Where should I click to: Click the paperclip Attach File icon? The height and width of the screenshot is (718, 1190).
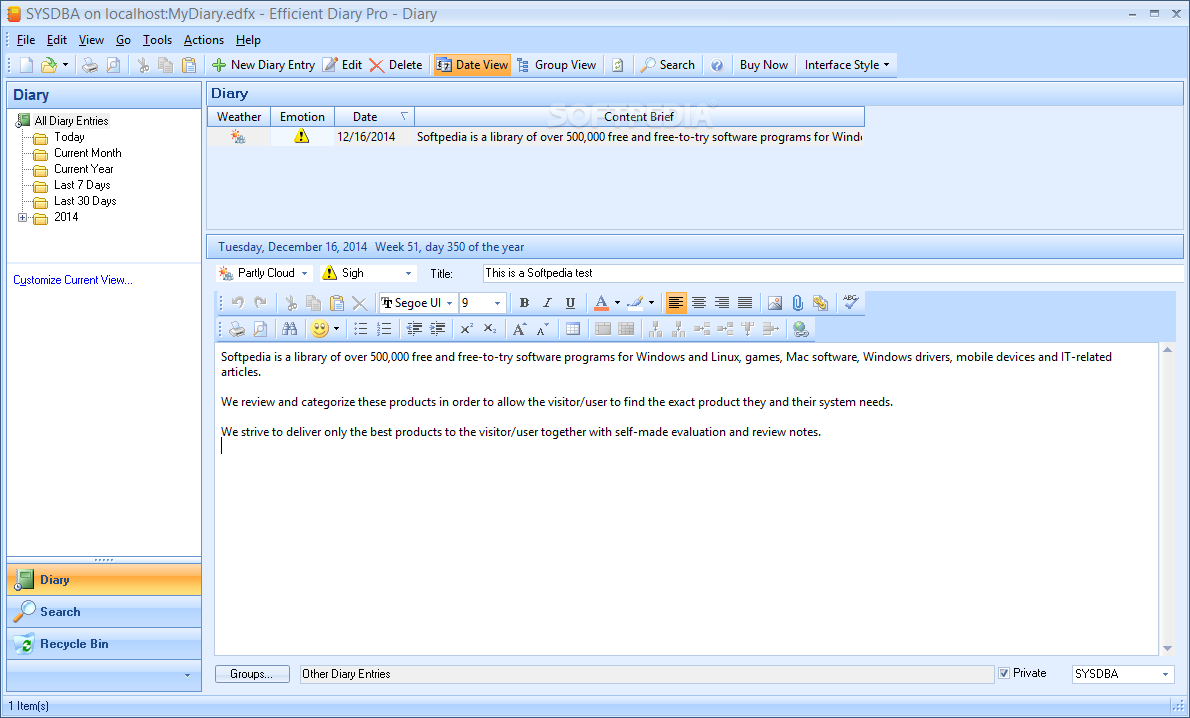798,304
